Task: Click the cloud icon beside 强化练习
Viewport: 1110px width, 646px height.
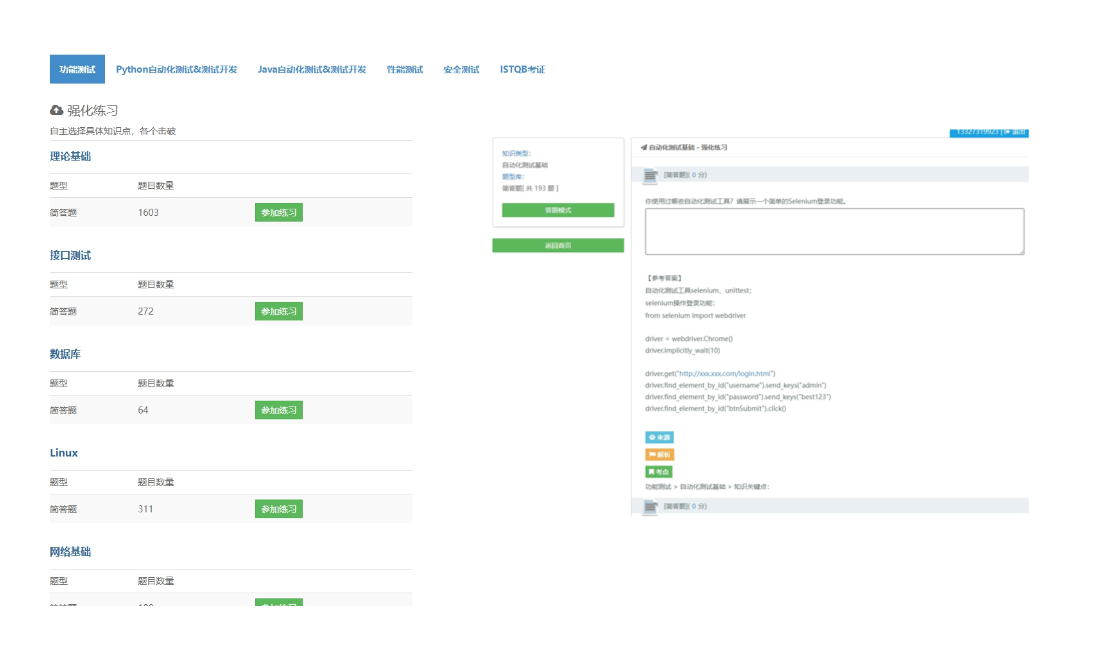Action: coord(57,110)
